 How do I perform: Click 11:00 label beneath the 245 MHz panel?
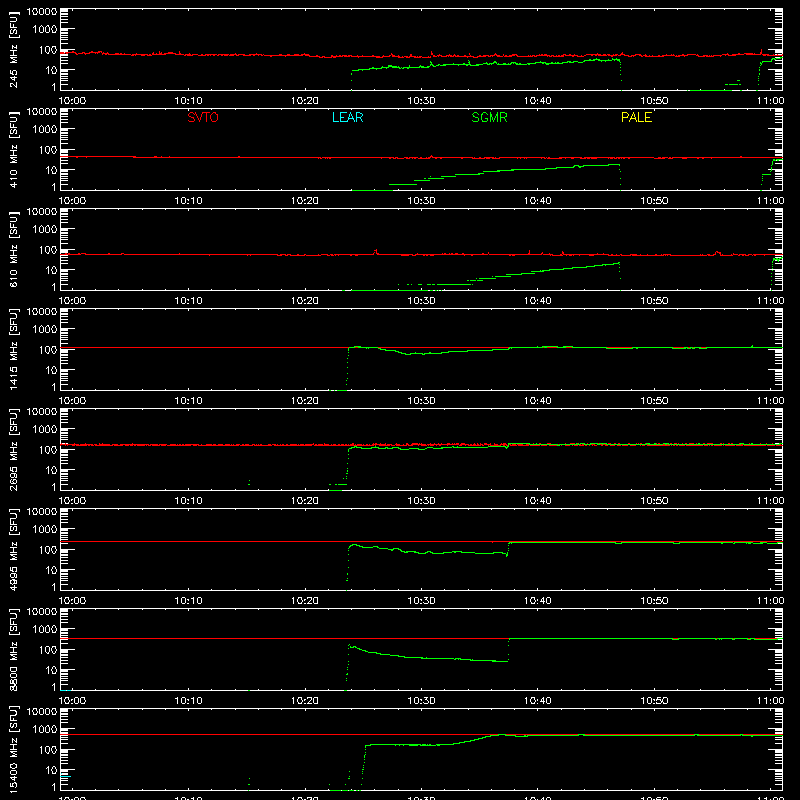pyautogui.click(x=770, y=101)
